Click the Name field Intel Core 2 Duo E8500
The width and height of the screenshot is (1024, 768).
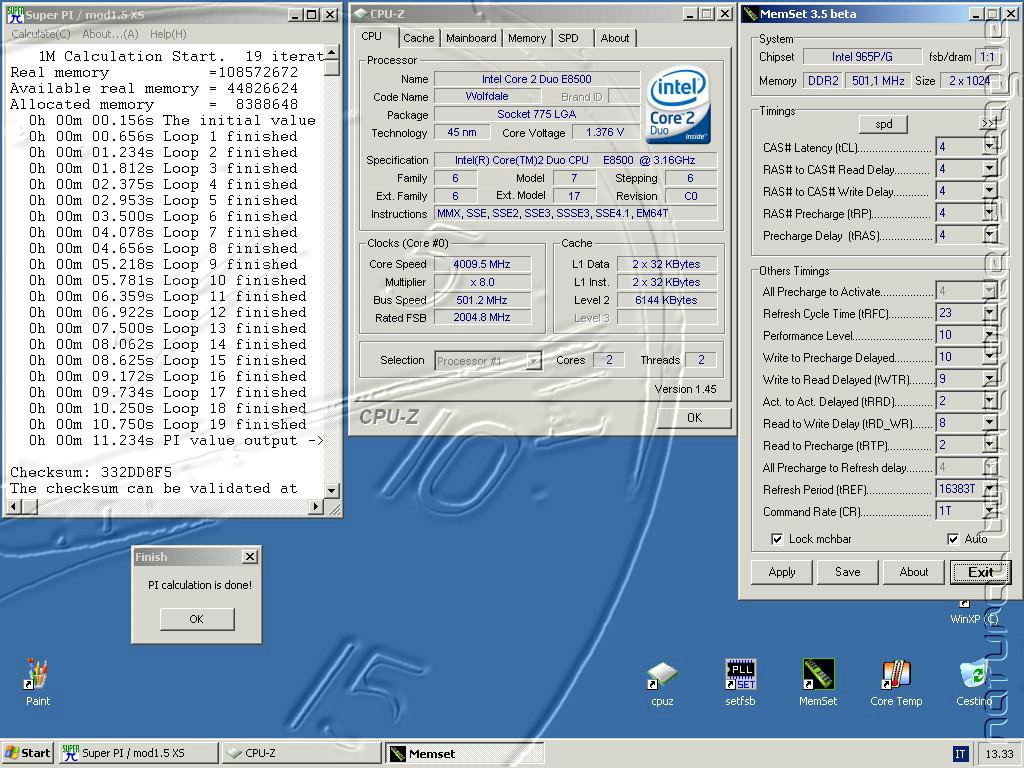pos(537,79)
